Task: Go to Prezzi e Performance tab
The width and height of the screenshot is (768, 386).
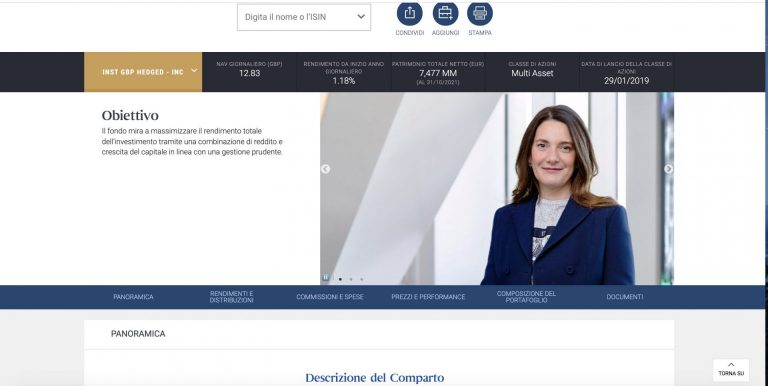Action: click(428, 297)
